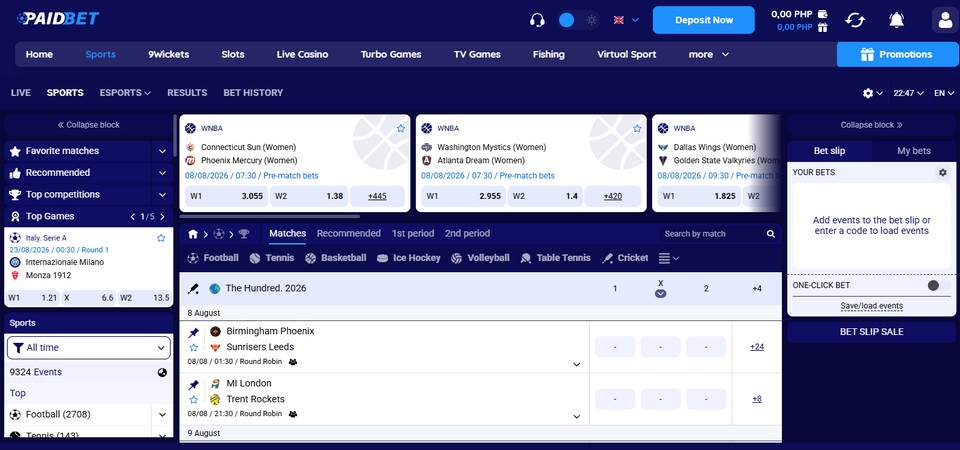The height and width of the screenshot is (450, 960).
Task: Open +24 markets for Birmingham Phoenix match
Action: coord(757,347)
